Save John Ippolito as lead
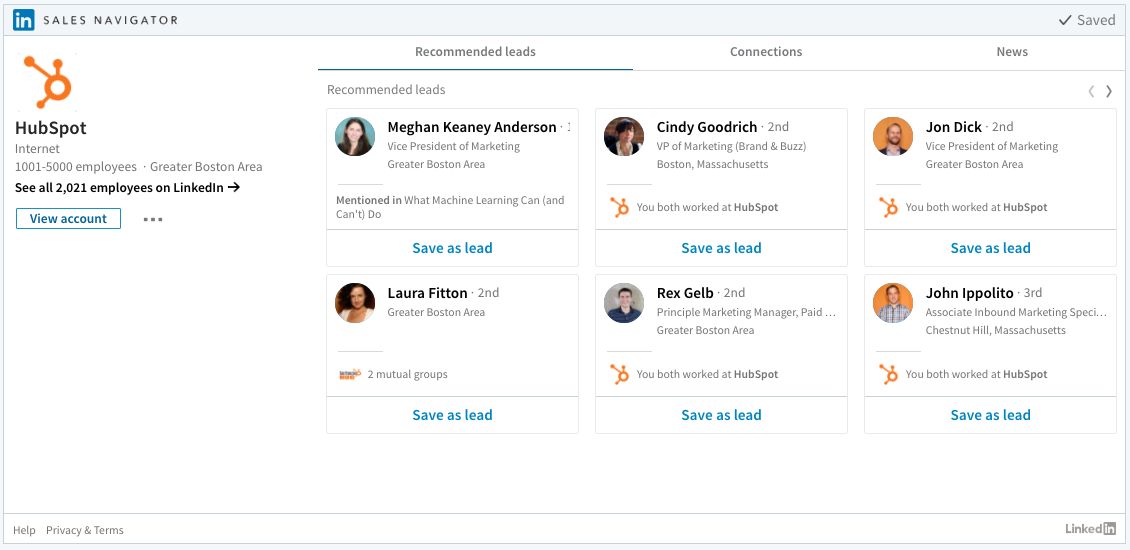The image size is (1130, 550). pos(990,415)
